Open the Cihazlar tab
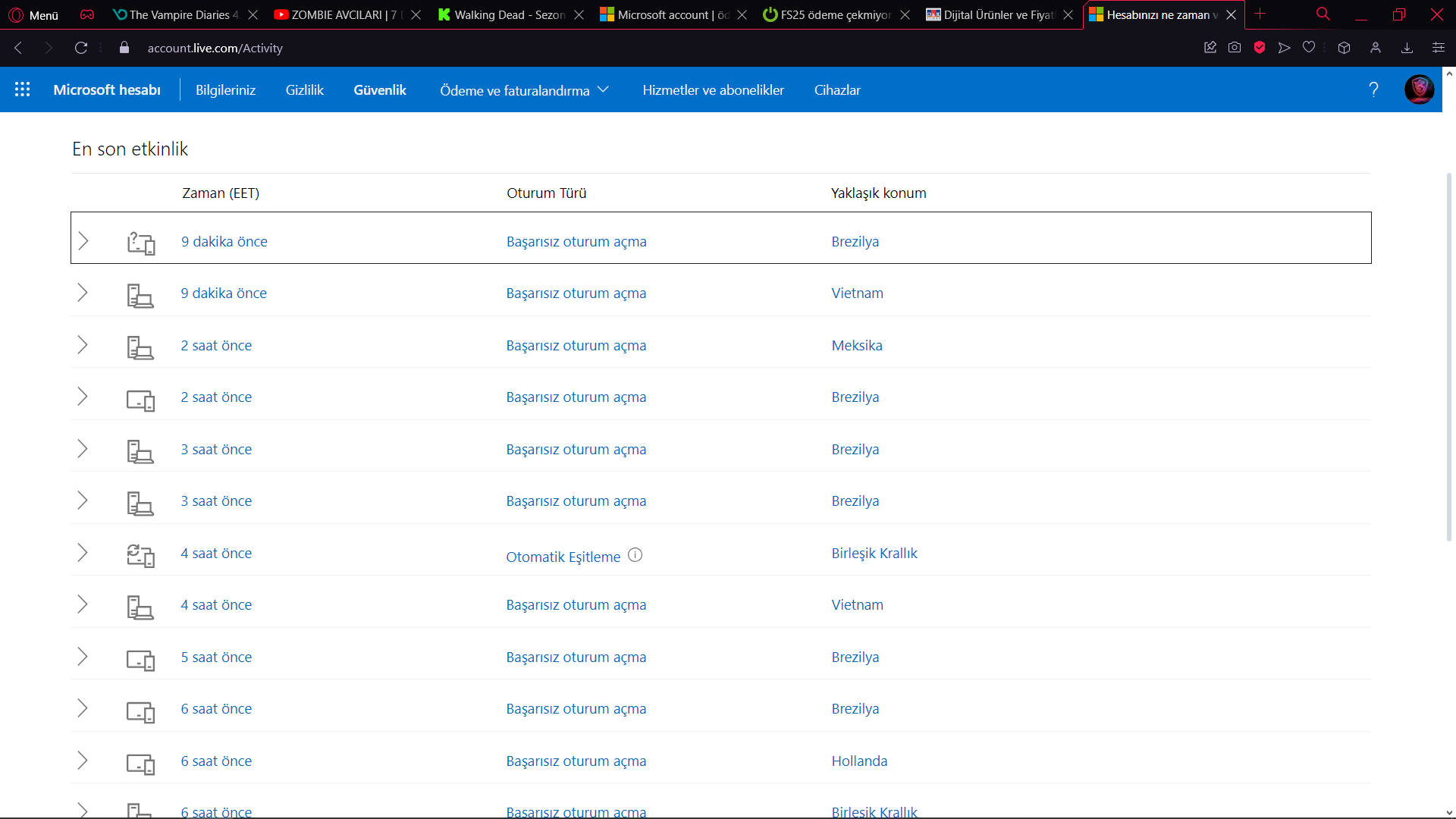The height and width of the screenshot is (819, 1456). (837, 90)
